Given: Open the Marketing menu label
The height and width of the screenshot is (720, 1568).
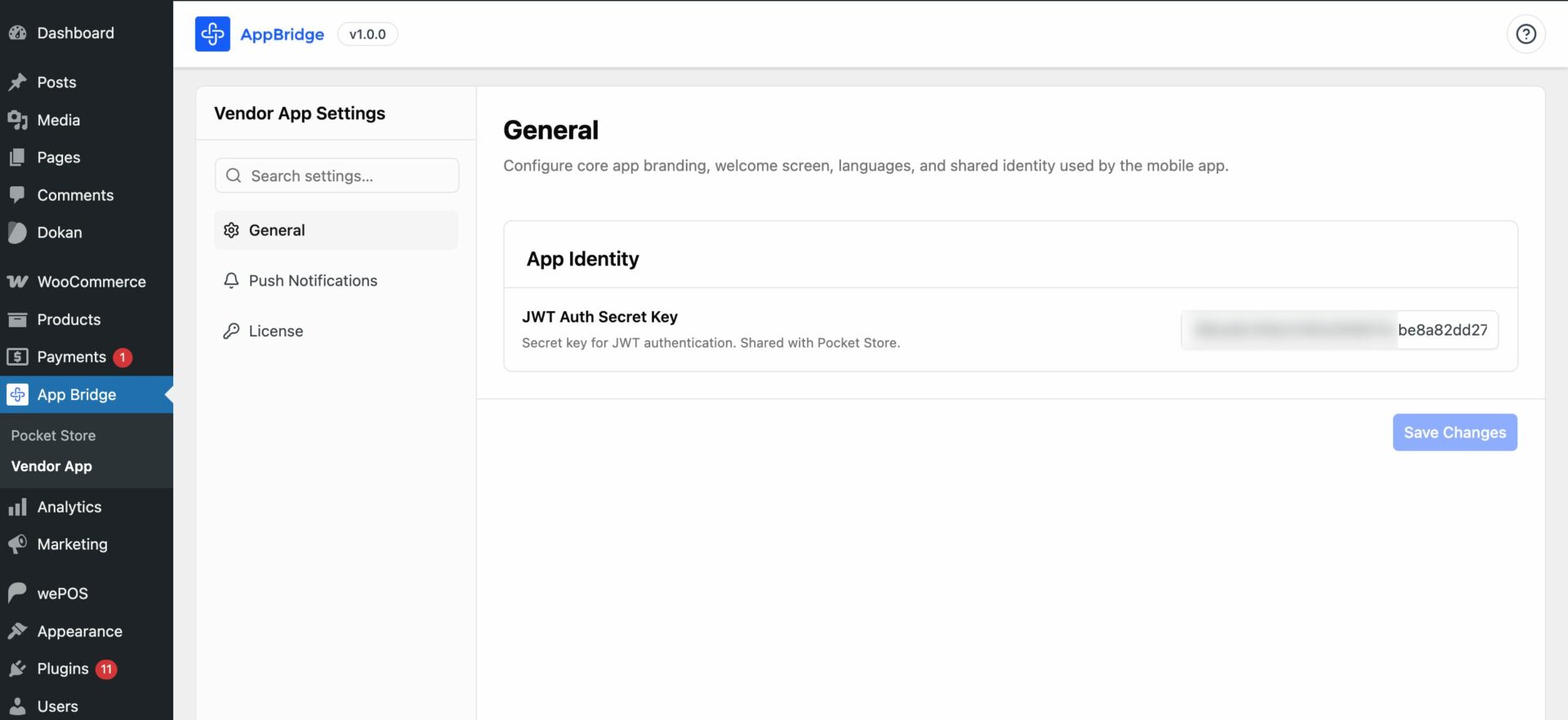Looking at the screenshot, I should tap(72, 544).
